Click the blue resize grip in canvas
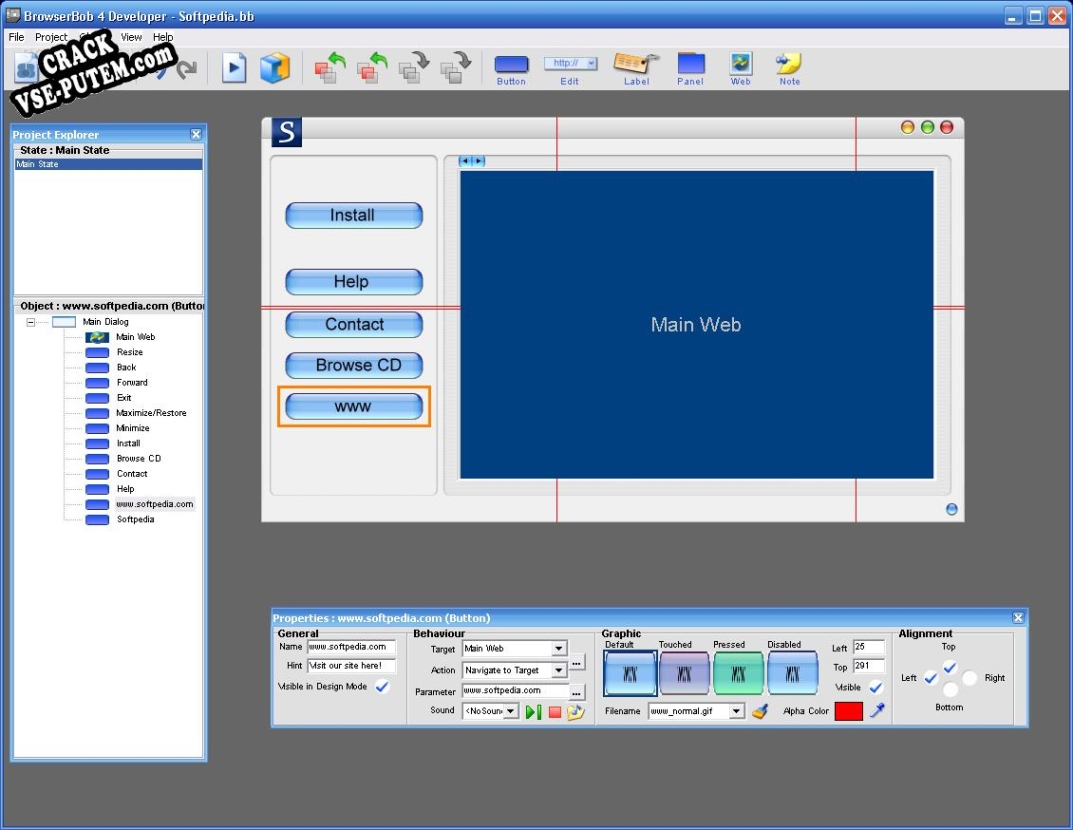This screenshot has width=1073, height=830. [951, 509]
